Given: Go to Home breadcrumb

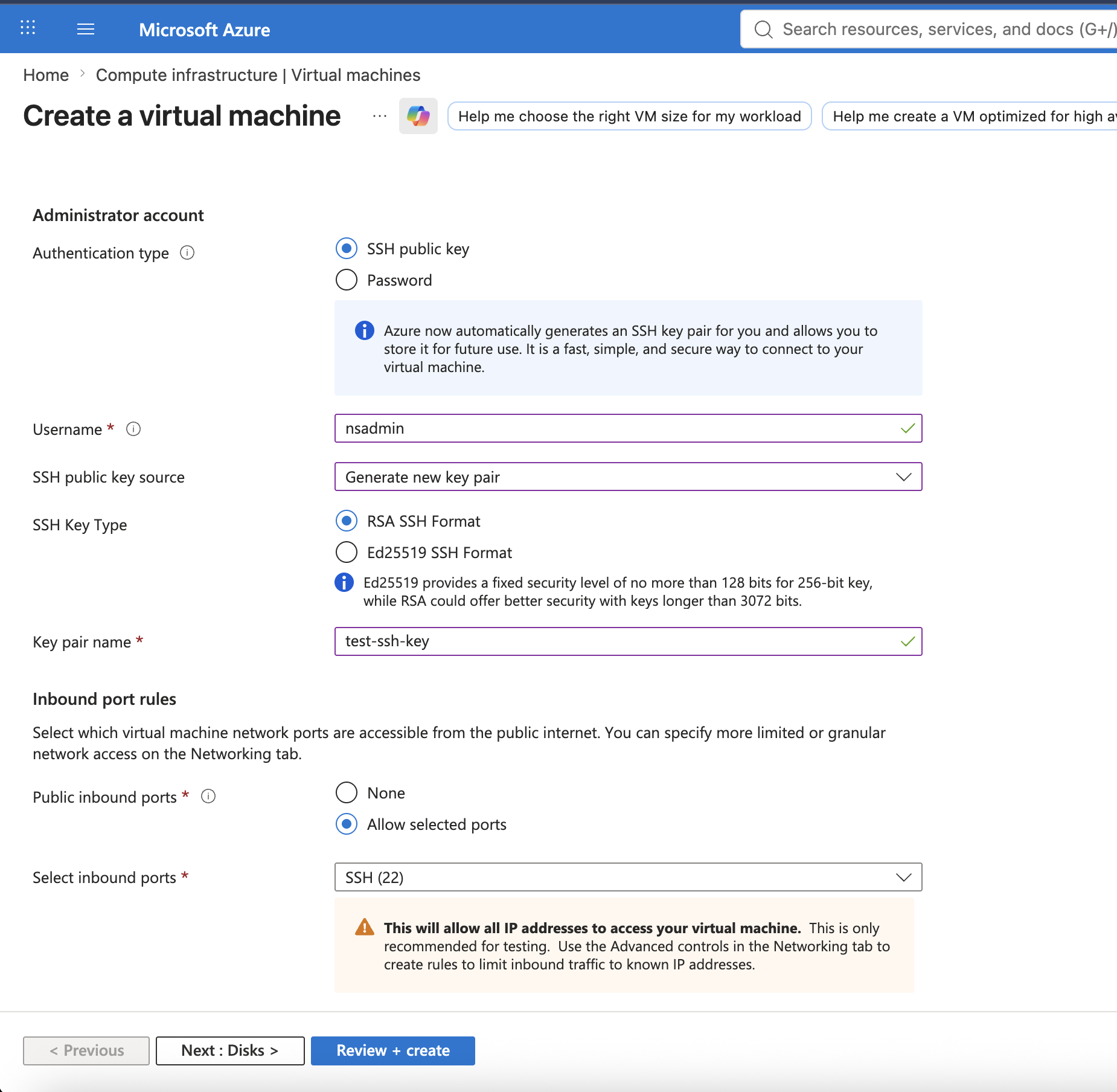Looking at the screenshot, I should (x=46, y=75).
